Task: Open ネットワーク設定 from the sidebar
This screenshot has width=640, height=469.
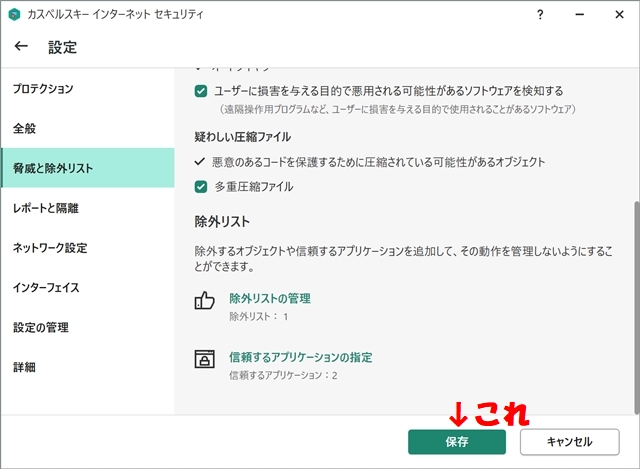Action: pyautogui.click(x=50, y=248)
